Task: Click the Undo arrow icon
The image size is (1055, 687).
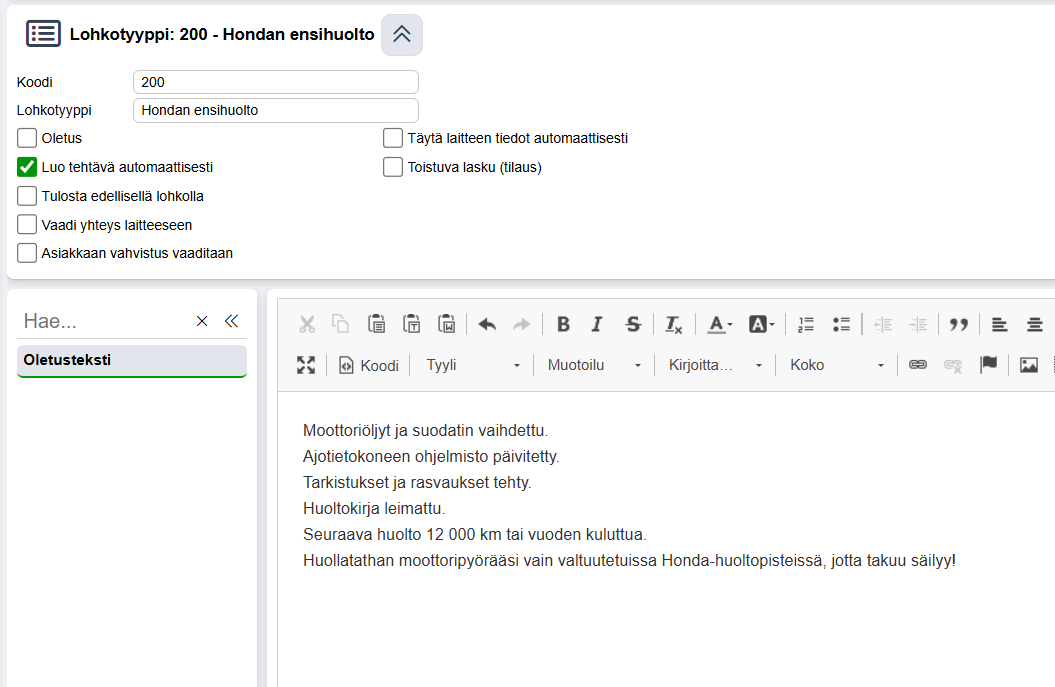Action: click(487, 324)
